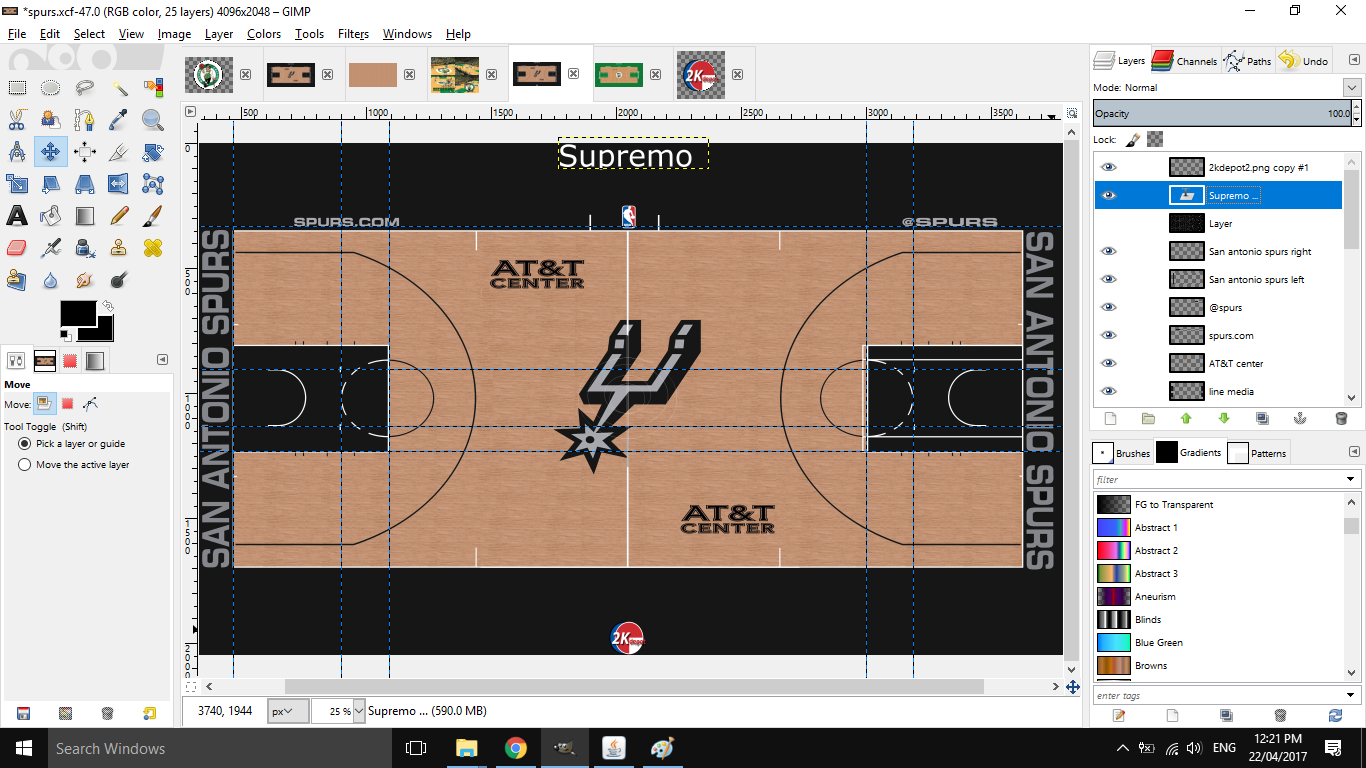The image size is (1366, 768).
Task: Raise the layer with green up arrow
Action: [x=1186, y=418]
